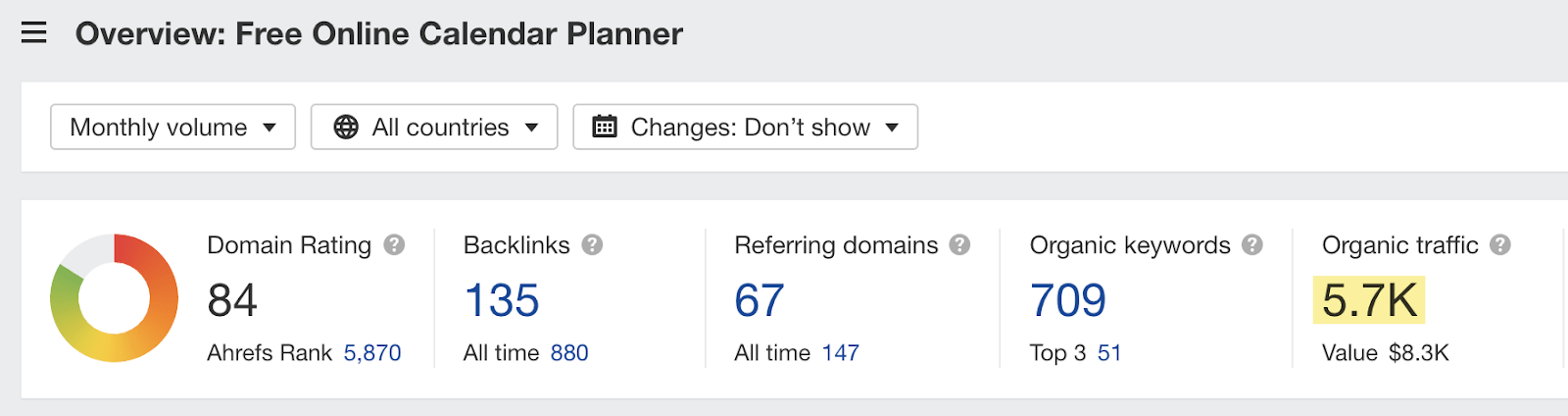
Task: Click the Domain Rating donut chart
Action: pos(115,298)
